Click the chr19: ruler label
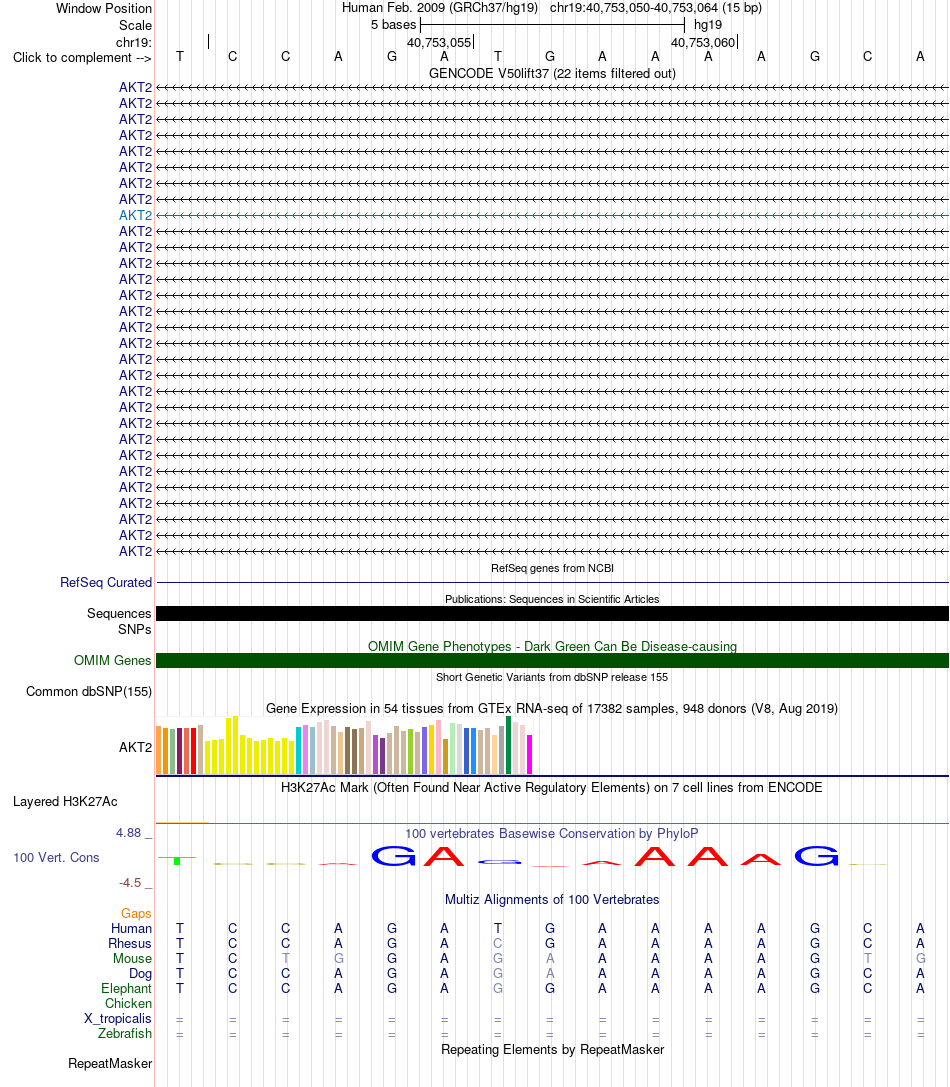Image resolution: width=950 pixels, height=1087 pixels. tap(133, 42)
